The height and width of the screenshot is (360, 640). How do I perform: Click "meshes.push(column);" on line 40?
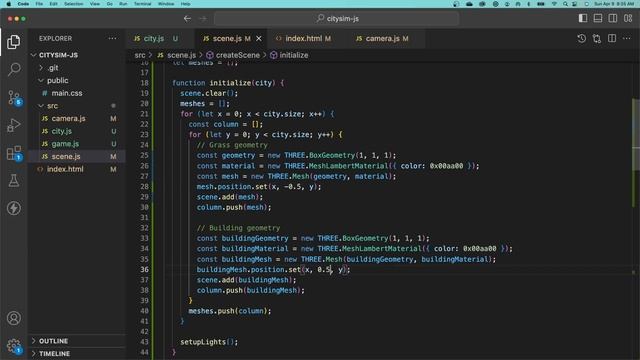tap(230, 311)
